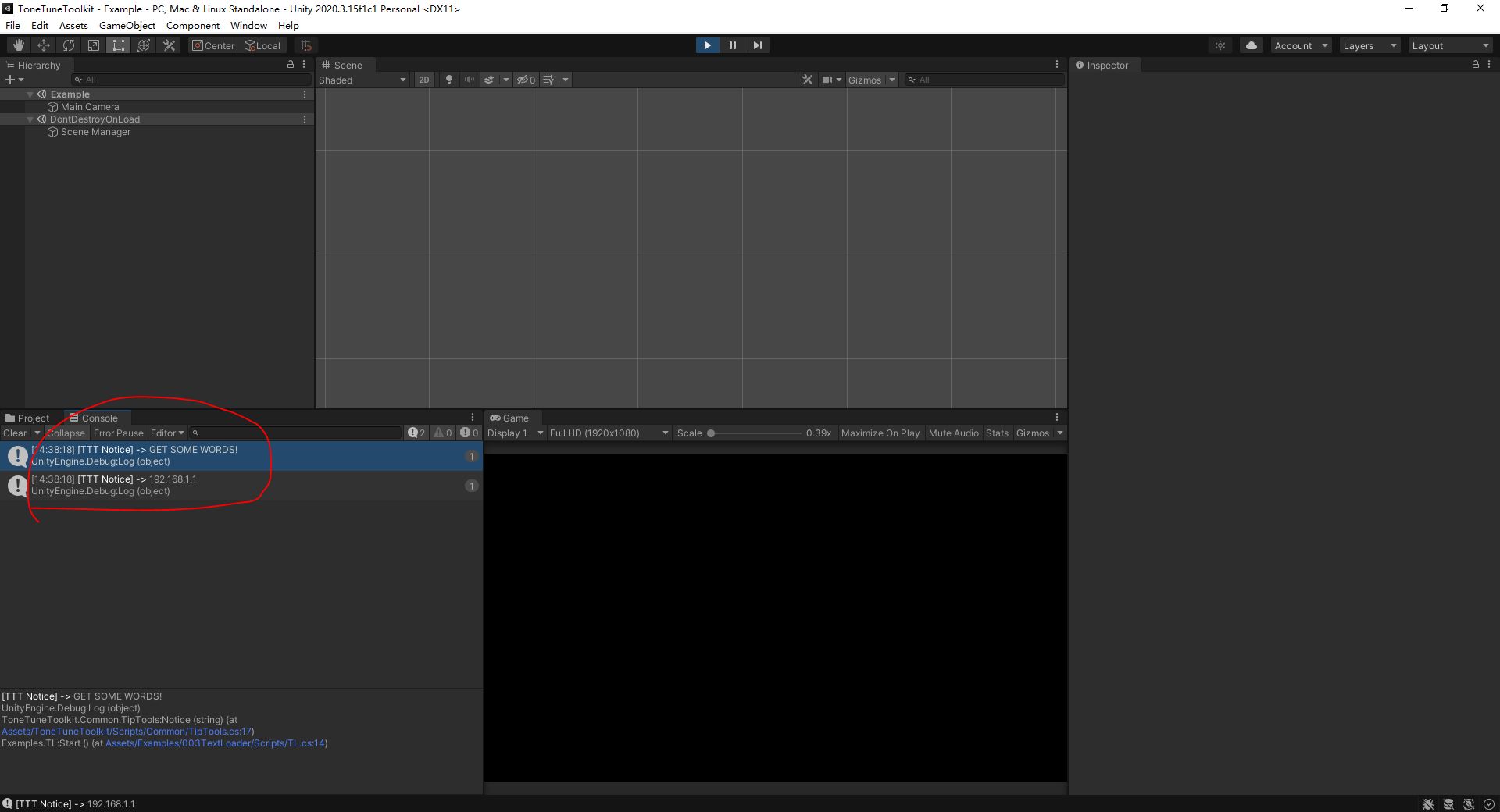Toggle info log messages filter
This screenshot has height=812, width=1500.
tap(416, 433)
